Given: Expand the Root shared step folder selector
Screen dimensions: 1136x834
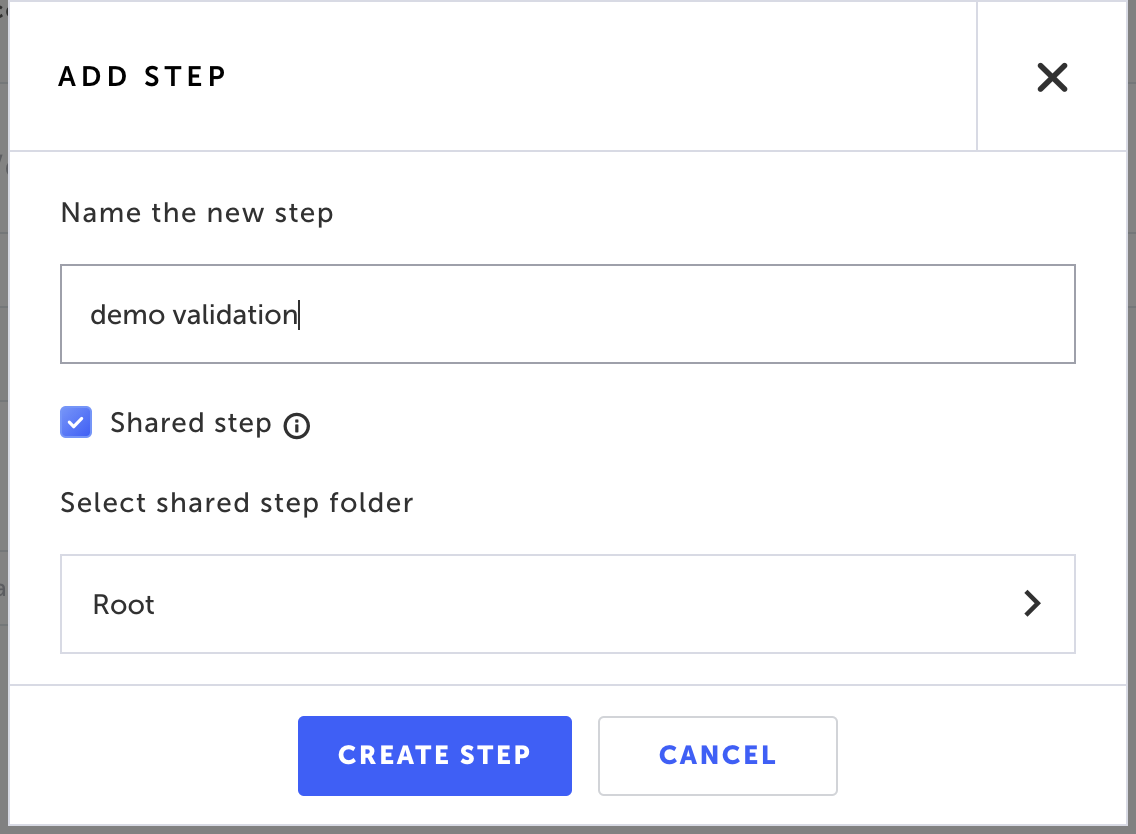Looking at the screenshot, I should (x=567, y=604).
